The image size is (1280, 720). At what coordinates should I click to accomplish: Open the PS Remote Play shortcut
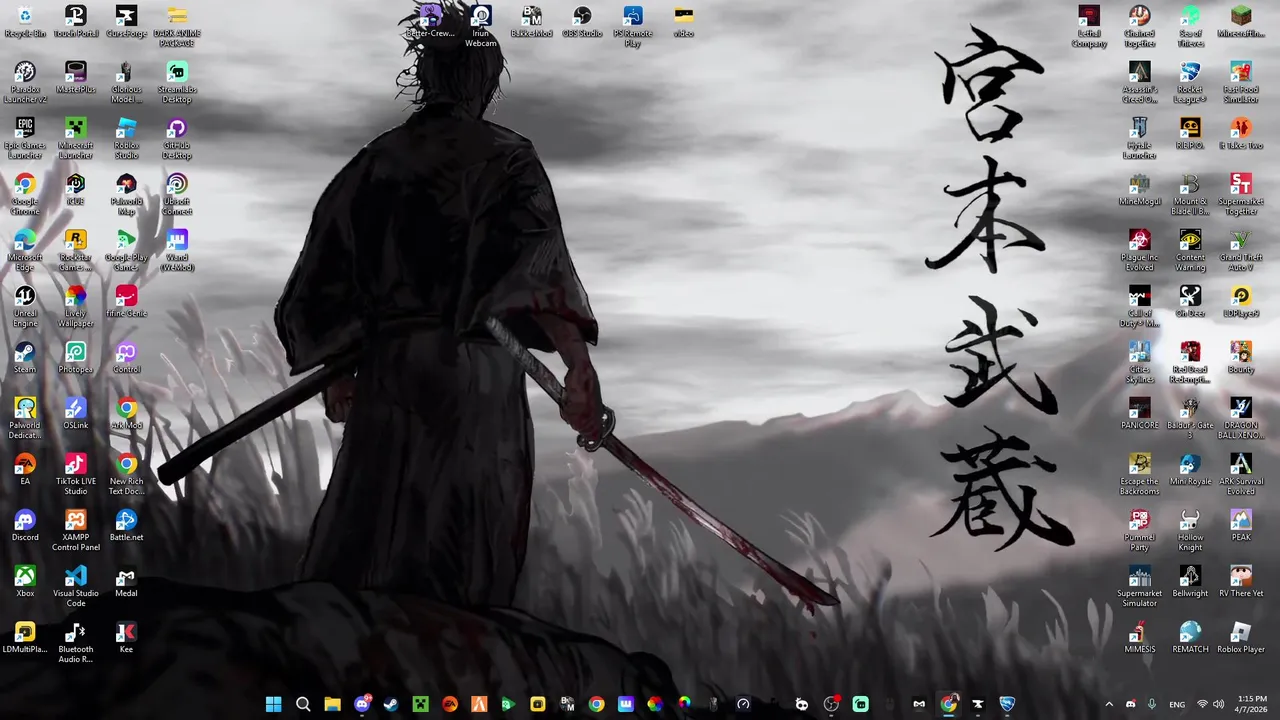(633, 27)
